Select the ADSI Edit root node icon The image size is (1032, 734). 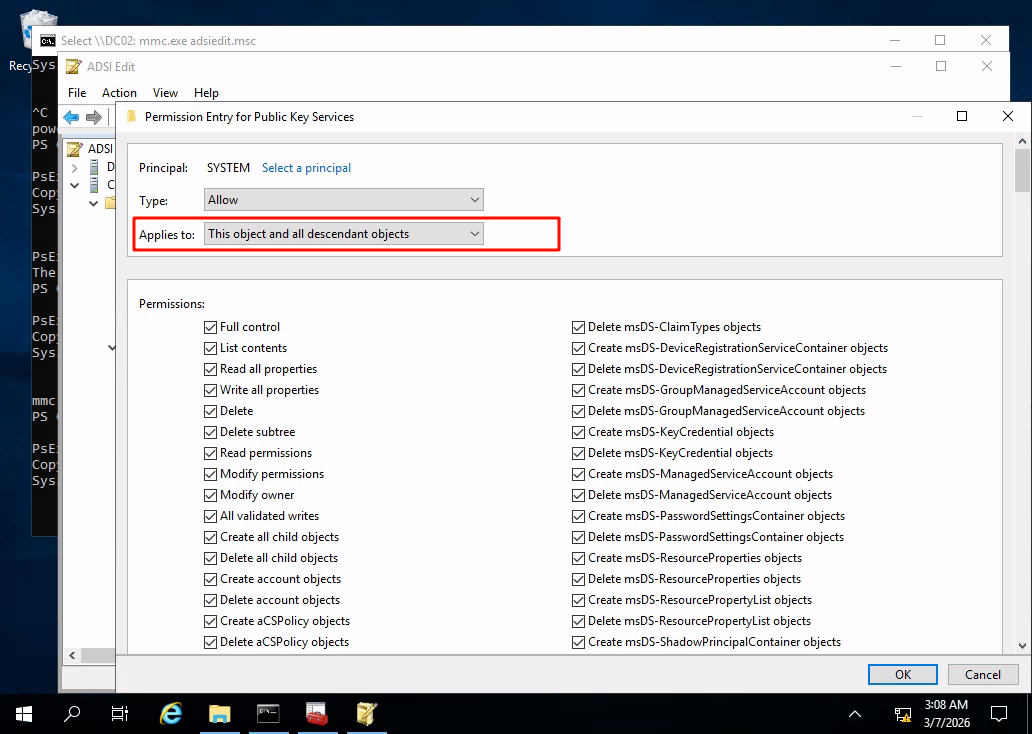click(74, 149)
